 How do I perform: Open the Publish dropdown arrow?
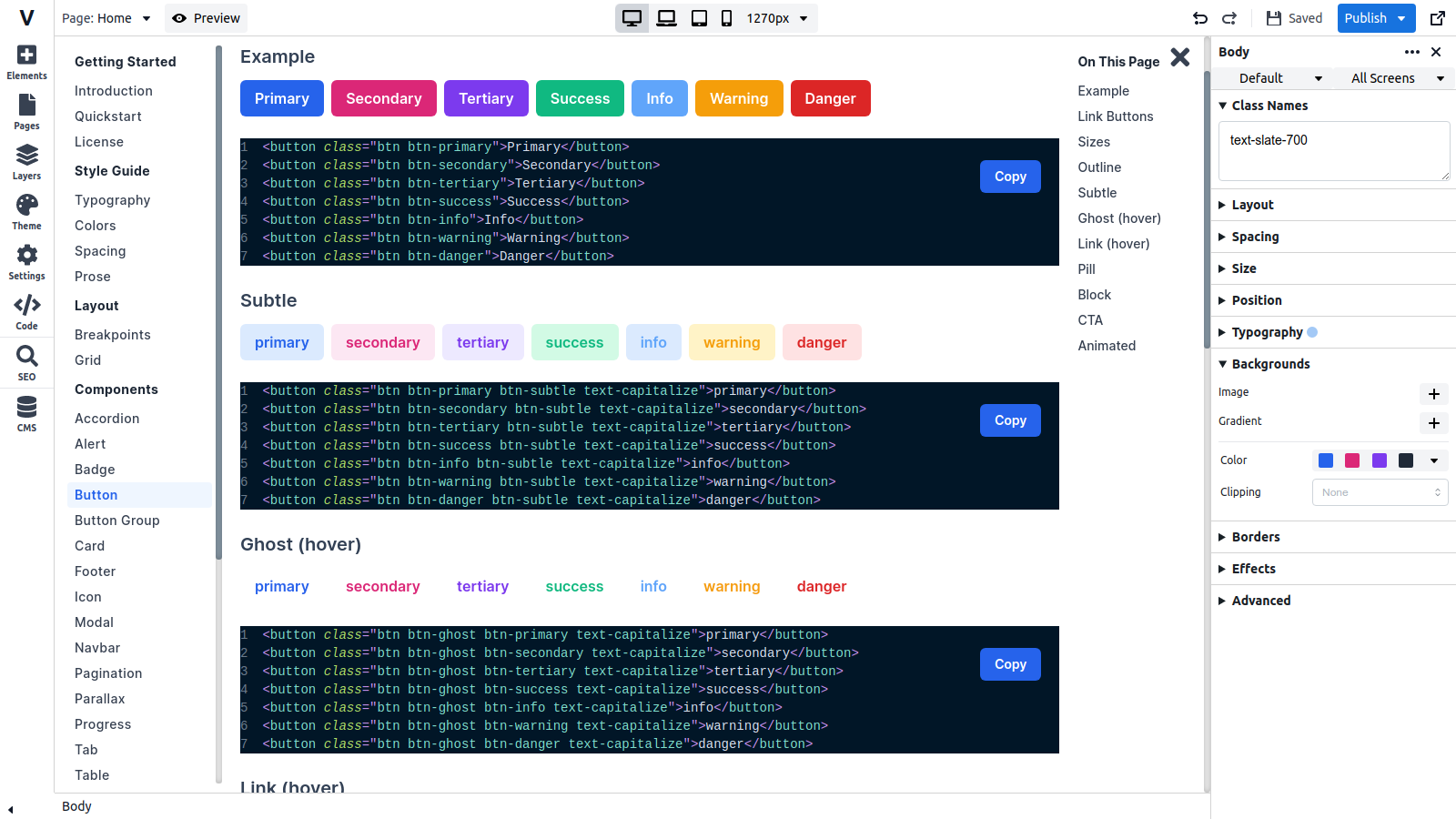(x=1401, y=18)
